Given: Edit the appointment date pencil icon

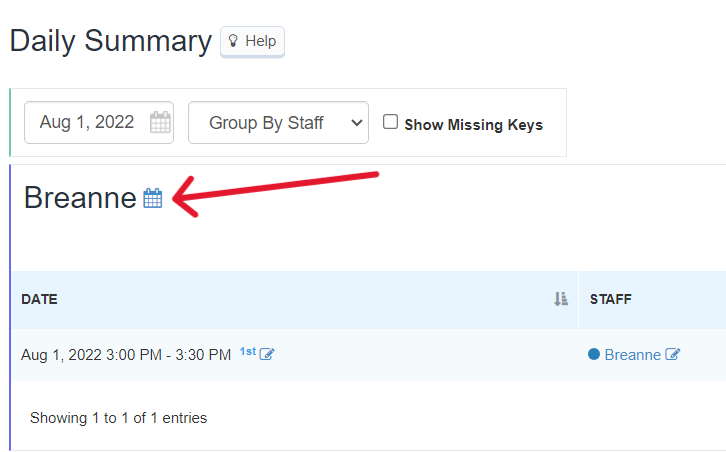Looking at the screenshot, I should 267,354.
